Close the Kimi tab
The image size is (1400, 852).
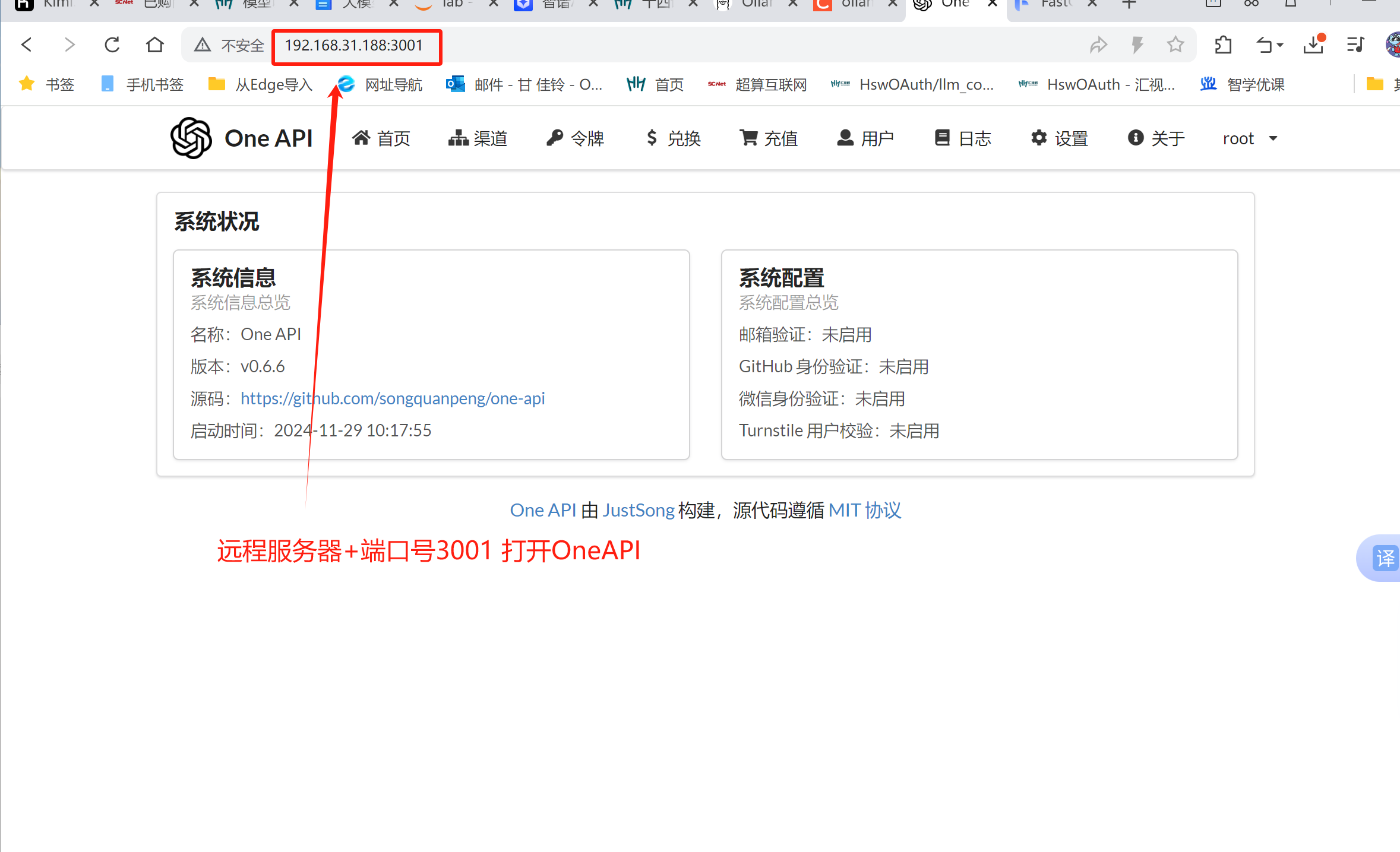[94, 4]
